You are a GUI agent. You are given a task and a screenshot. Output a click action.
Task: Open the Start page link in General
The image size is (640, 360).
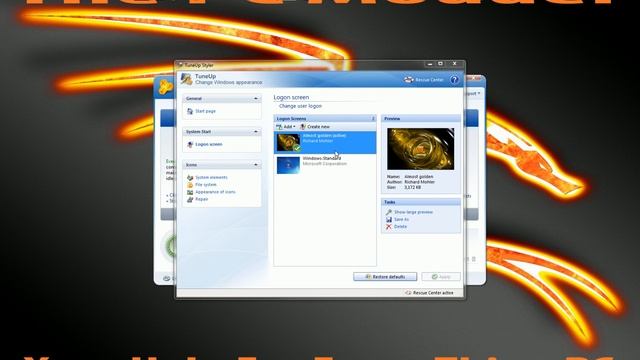tap(205, 111)
